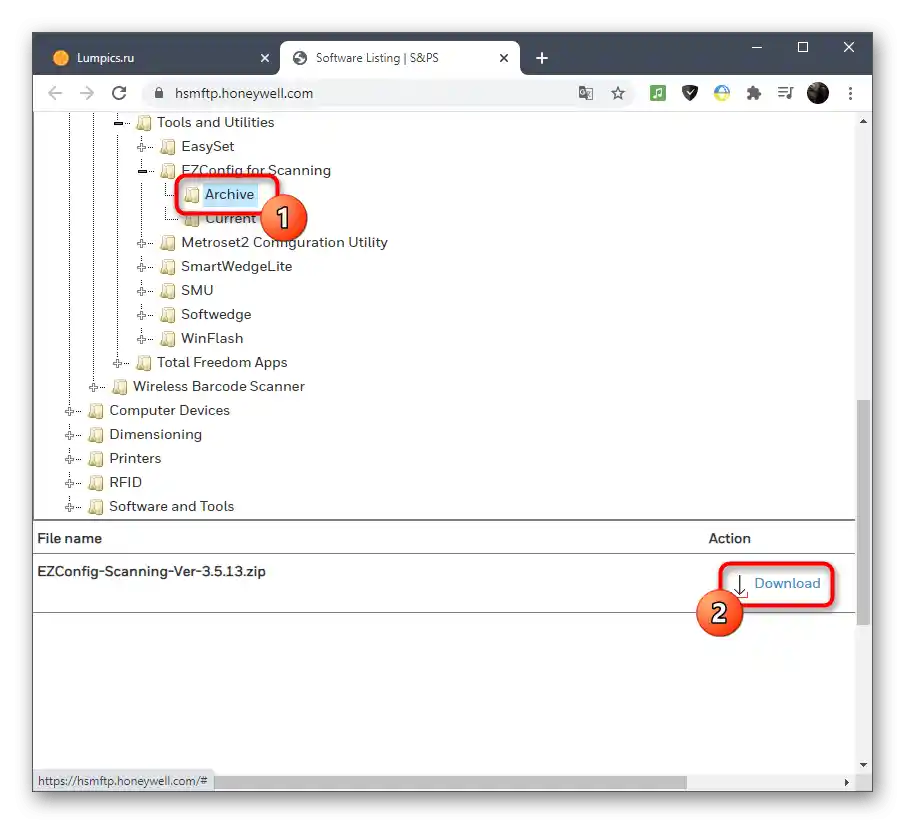The width and height of the screenshot is (905, 824).
Task: Bookmark page with star icon
Action: click(618, 93)
